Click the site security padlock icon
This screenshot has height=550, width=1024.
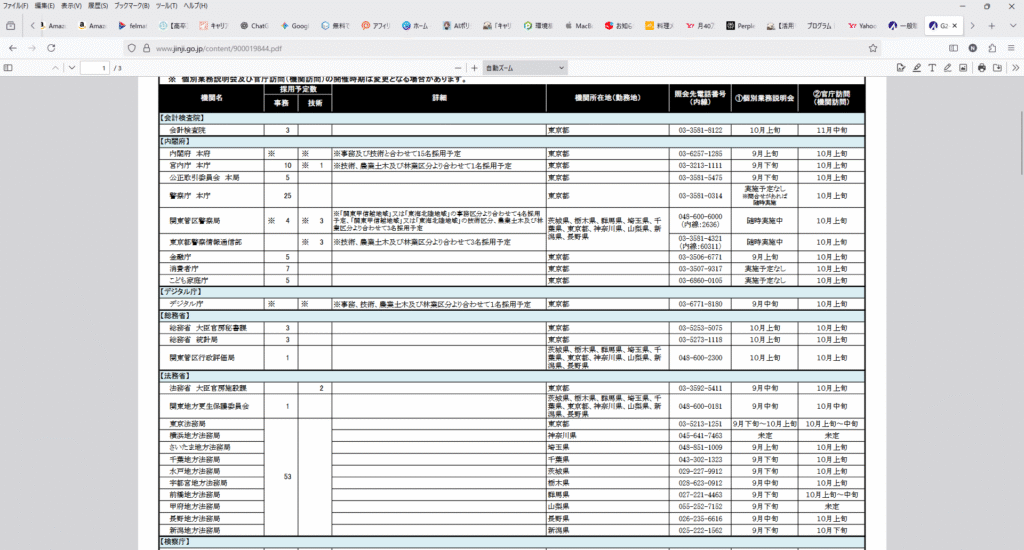pyautogui.click(x=146, y=48)
